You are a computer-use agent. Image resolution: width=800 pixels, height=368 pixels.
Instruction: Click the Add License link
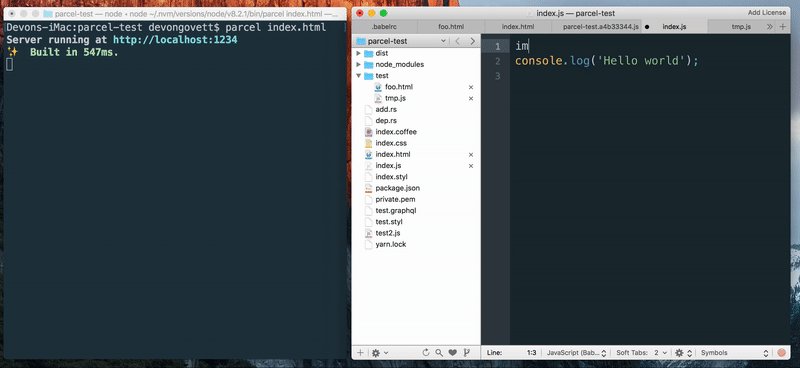pyautogui.click(x=766, y=13)
